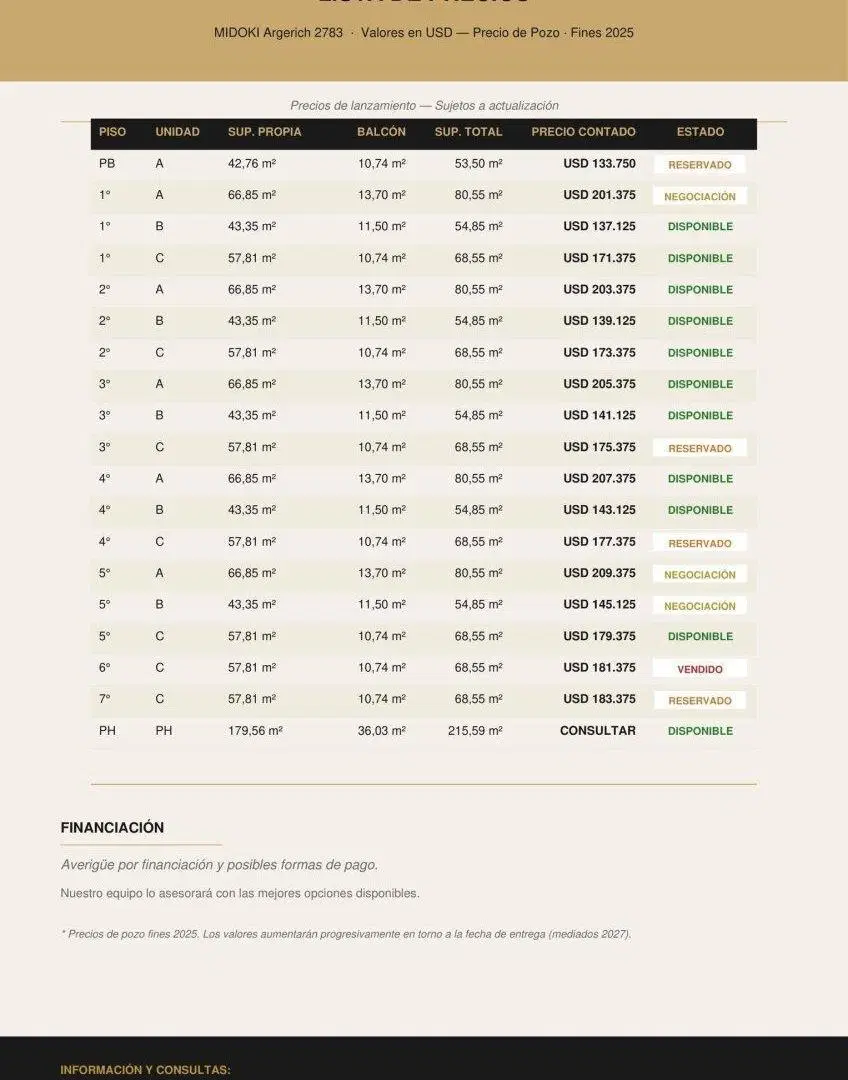Image resolution: width=848 pixels, height=1080 pixels.
Task: Click the UNIDAD column header
Action: tap(177, 132)
